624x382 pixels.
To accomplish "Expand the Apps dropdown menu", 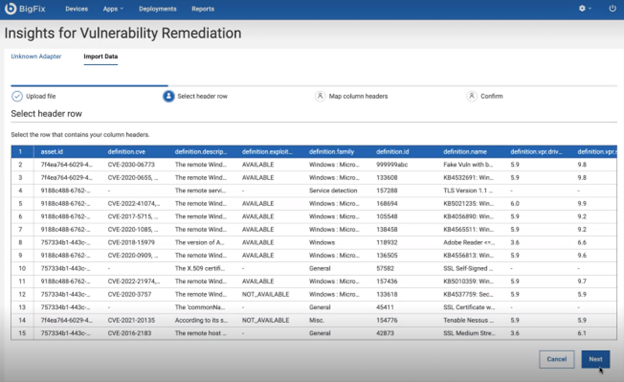I will tap(113, 9).
